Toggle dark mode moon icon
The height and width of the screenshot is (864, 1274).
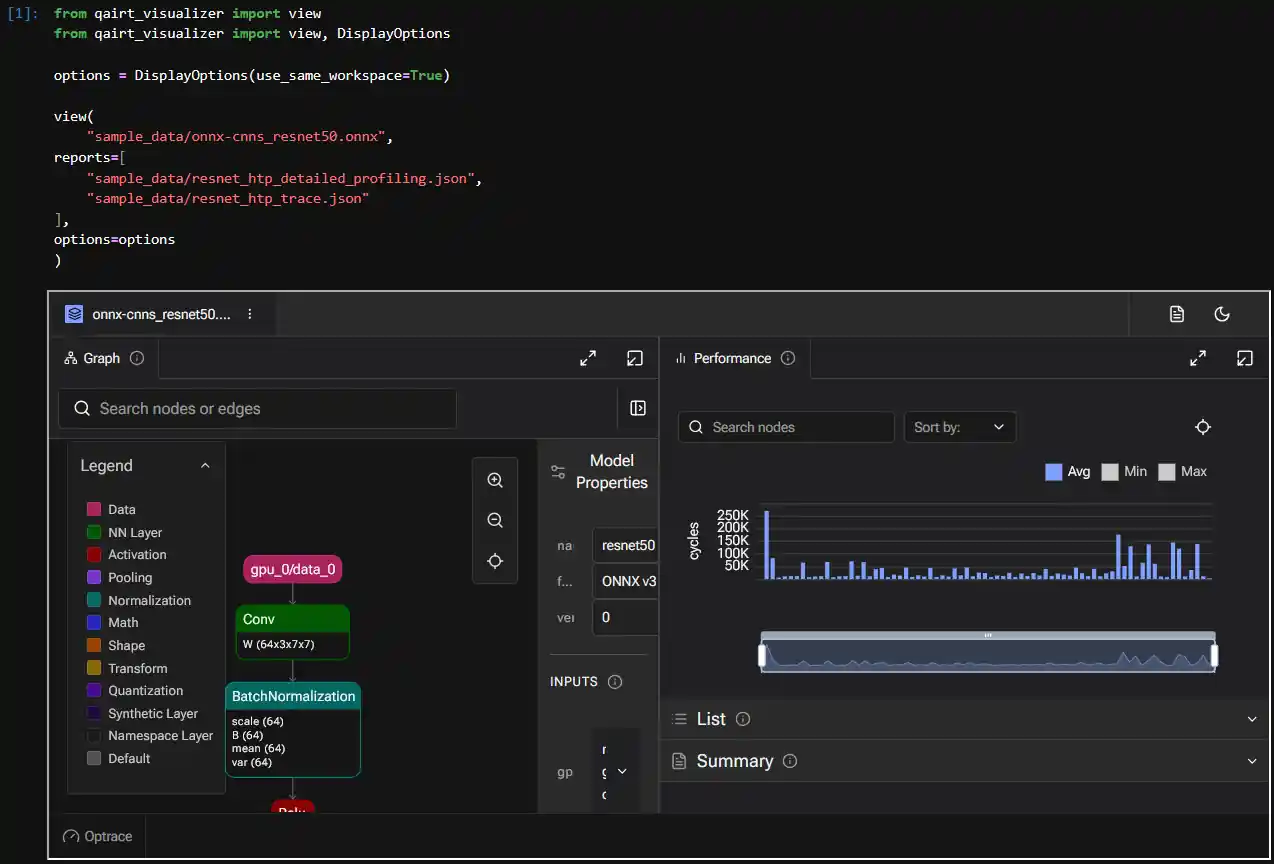1222,314
